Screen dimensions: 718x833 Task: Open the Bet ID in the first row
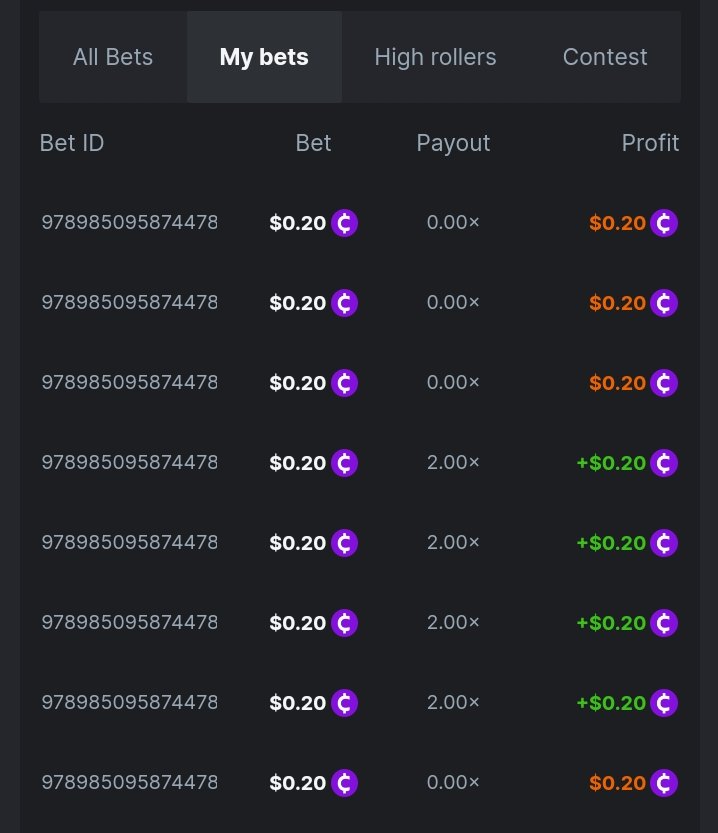[129, 222]
